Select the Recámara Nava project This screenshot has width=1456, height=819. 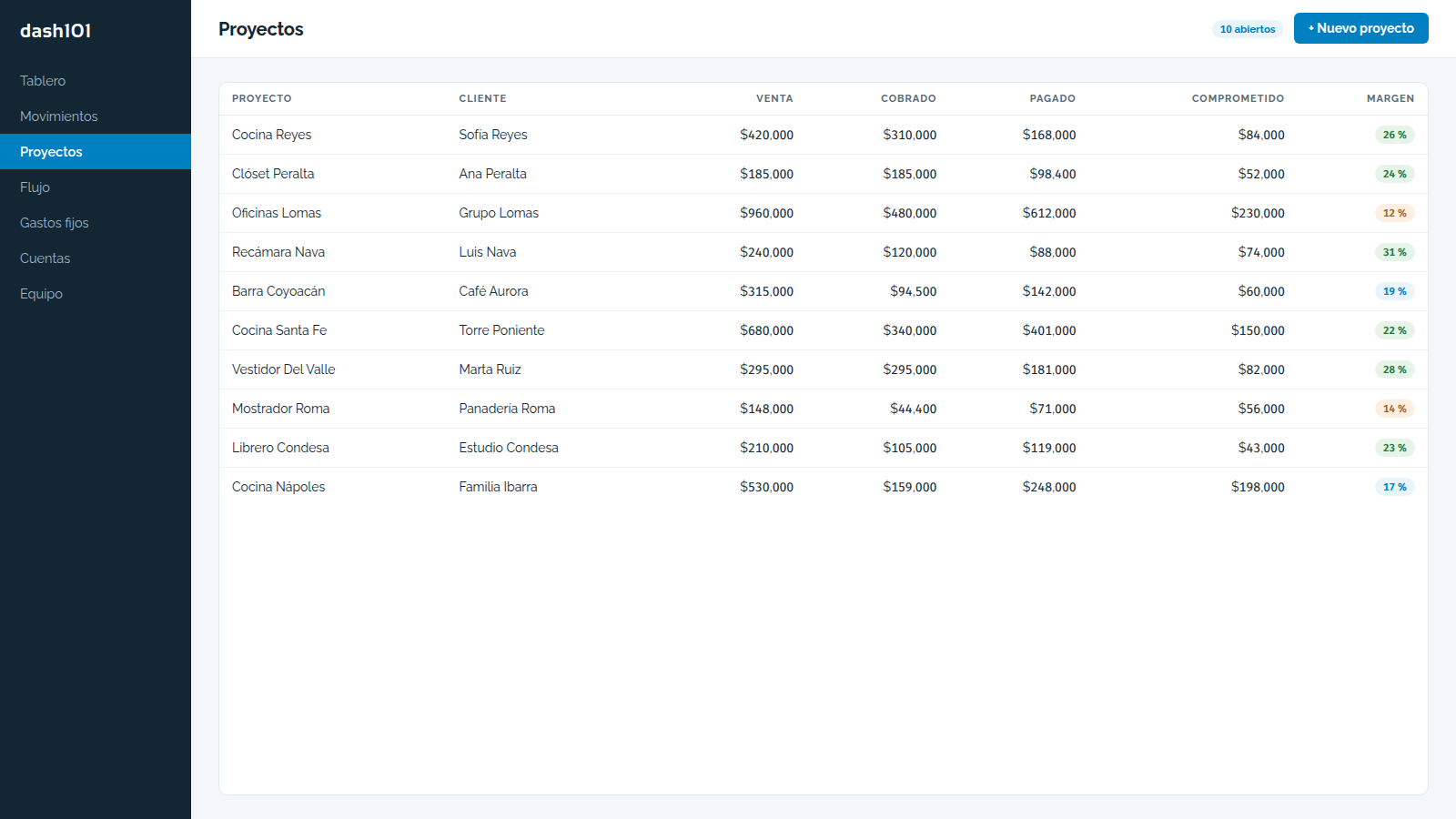[824, 252]
